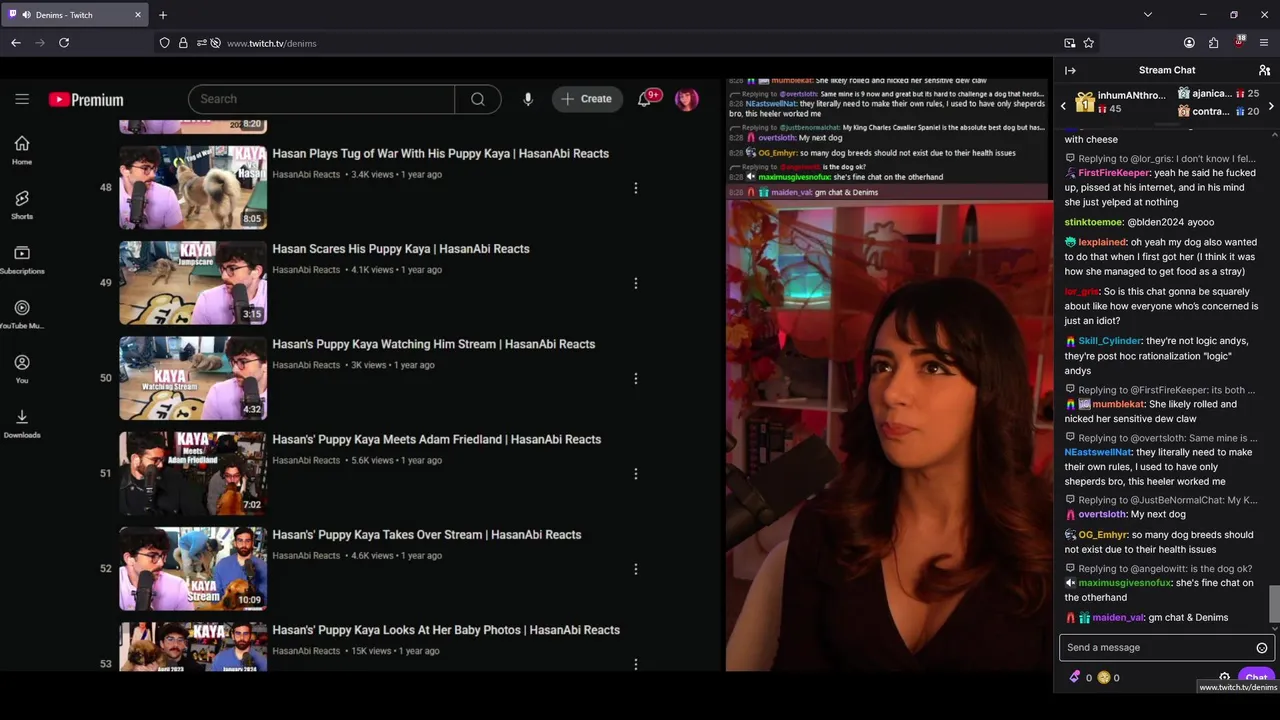1280x720 pixels.
Task: Click title Hasan's Puppy Kaya Watching Him Stream
Action: coord(434,344)
